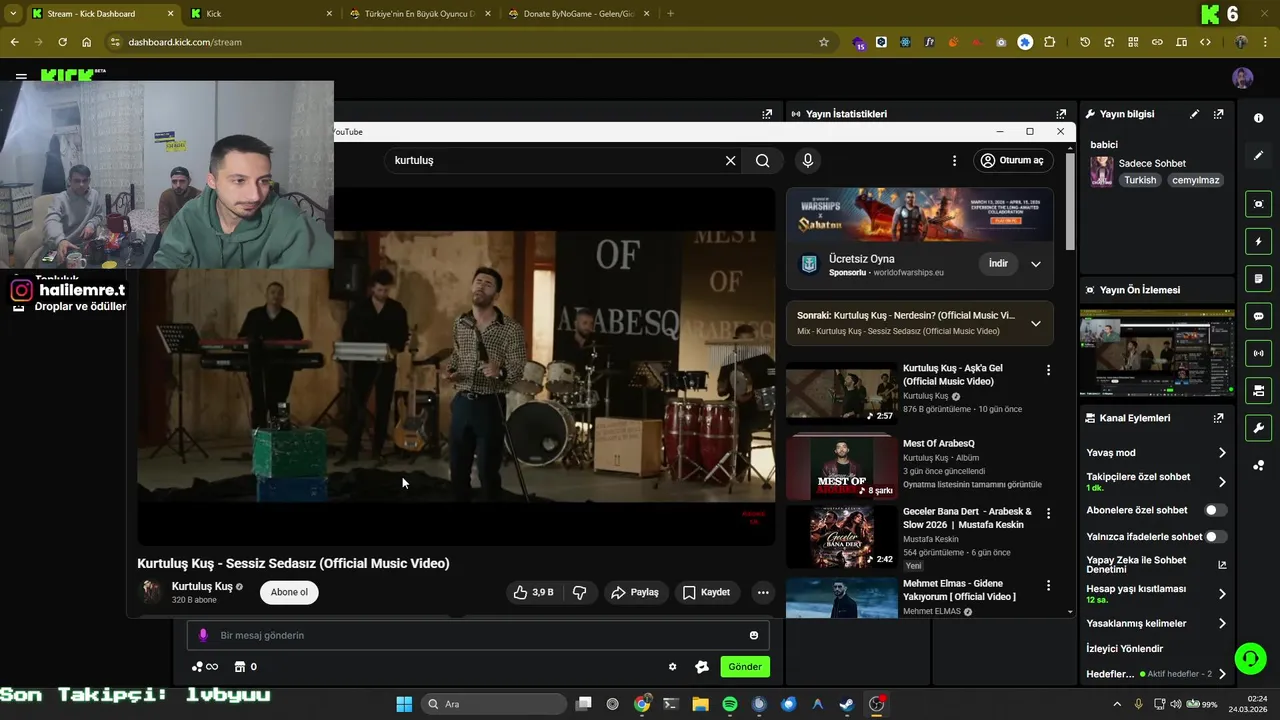This screenshot has height=720, width=1280.
Task: Open options for Aşk'a Gel video
Action: click(x=1048, y=370)
